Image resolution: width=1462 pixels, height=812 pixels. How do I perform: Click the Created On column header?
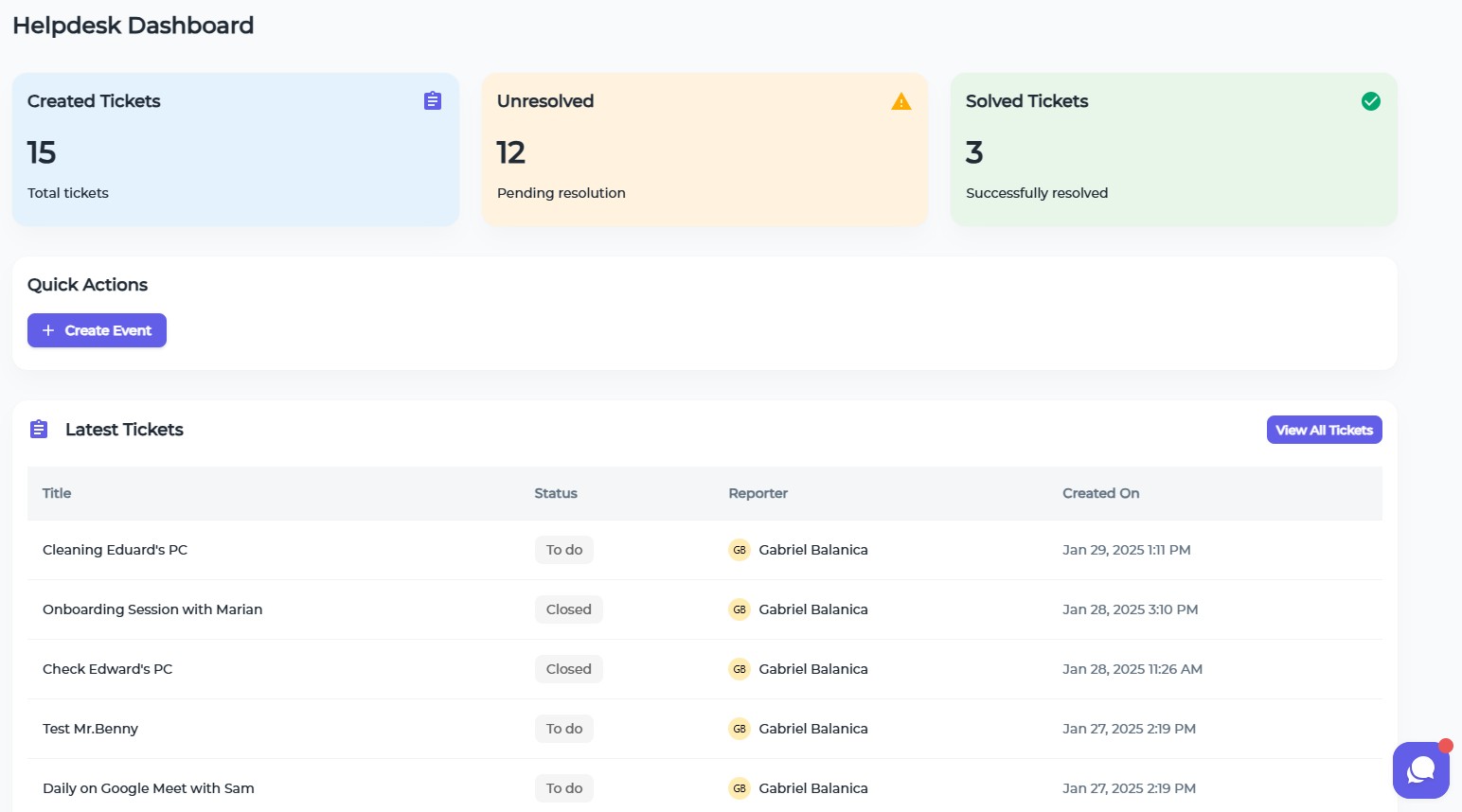click(1100, 493)
